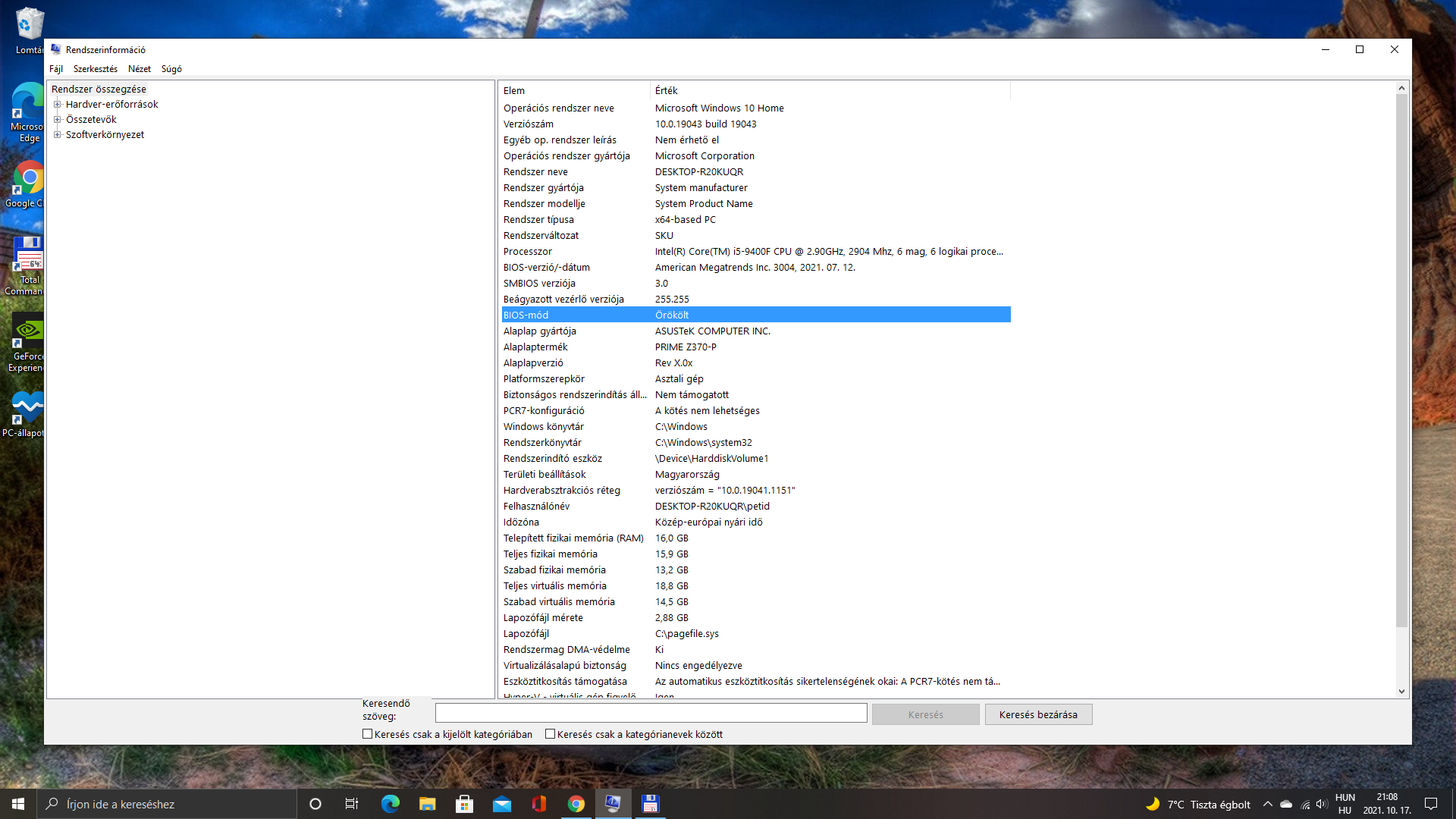Screen dimensions: 1456x819
Task: Click Rendszerinformáció title bar app icon
Action: [x=55, y=49]
